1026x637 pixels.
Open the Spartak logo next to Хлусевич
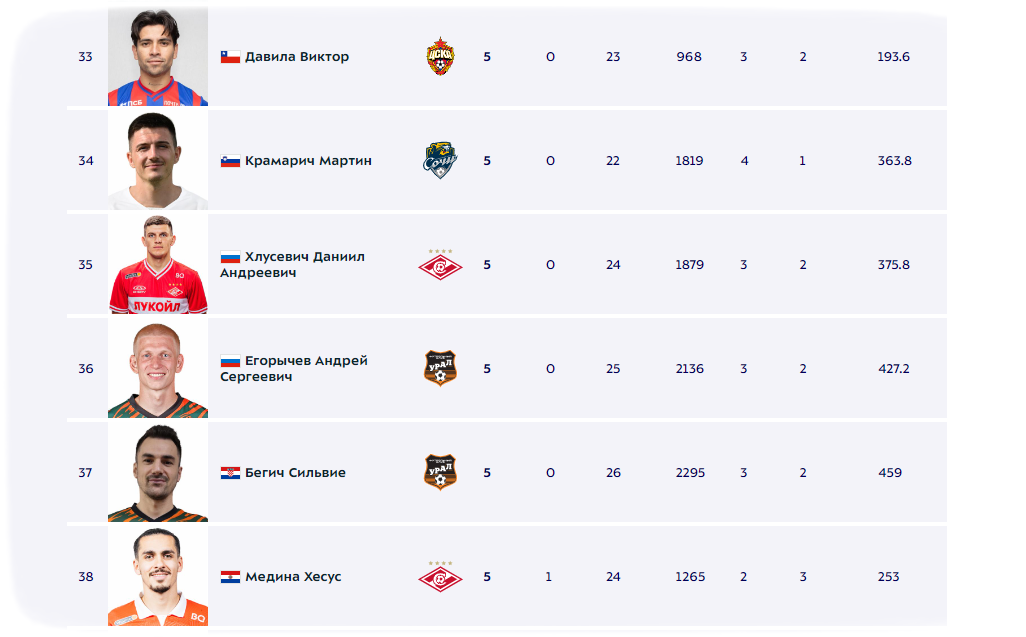440,264
